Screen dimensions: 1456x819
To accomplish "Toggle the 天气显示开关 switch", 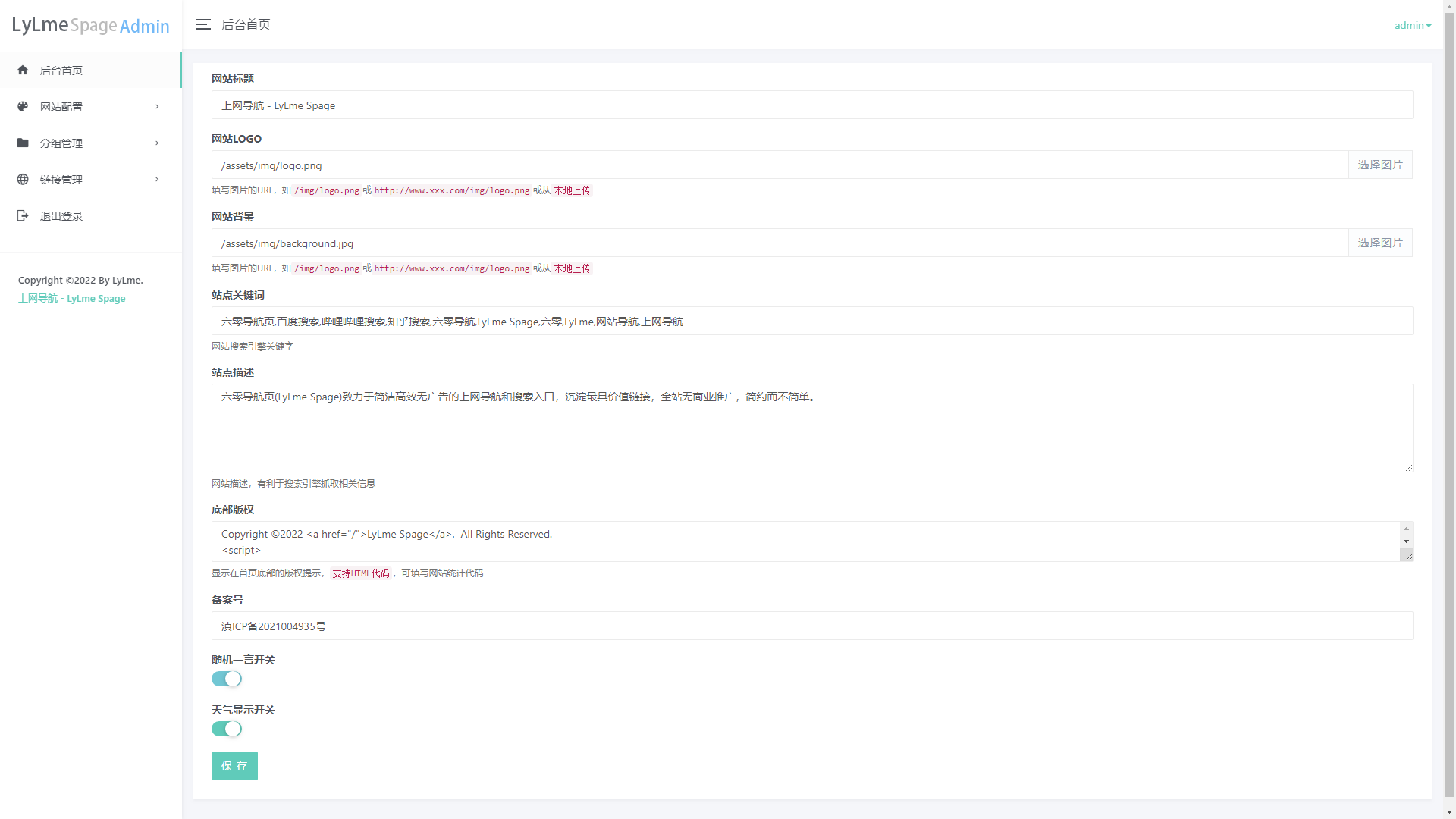I will (x=227, y=730).
